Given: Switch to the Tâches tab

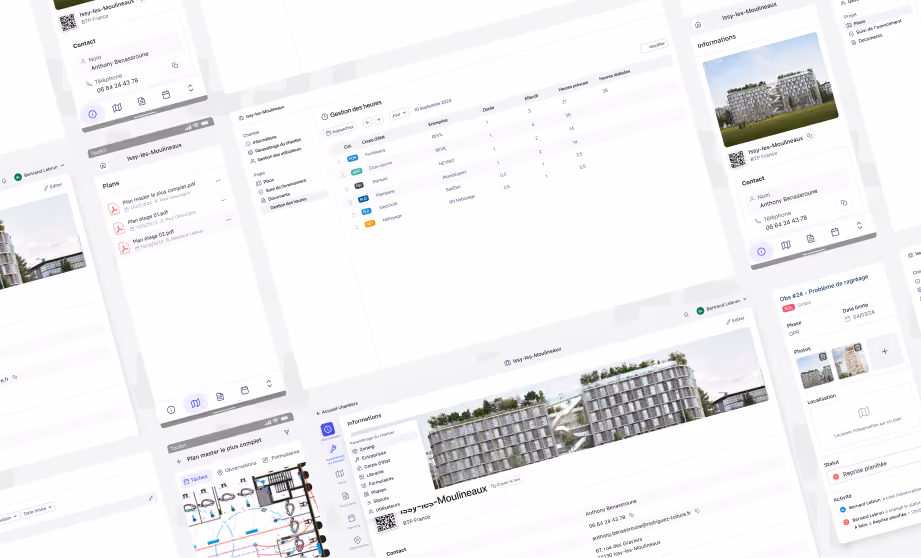Looking at the screenshot, I should coord(196,479).
